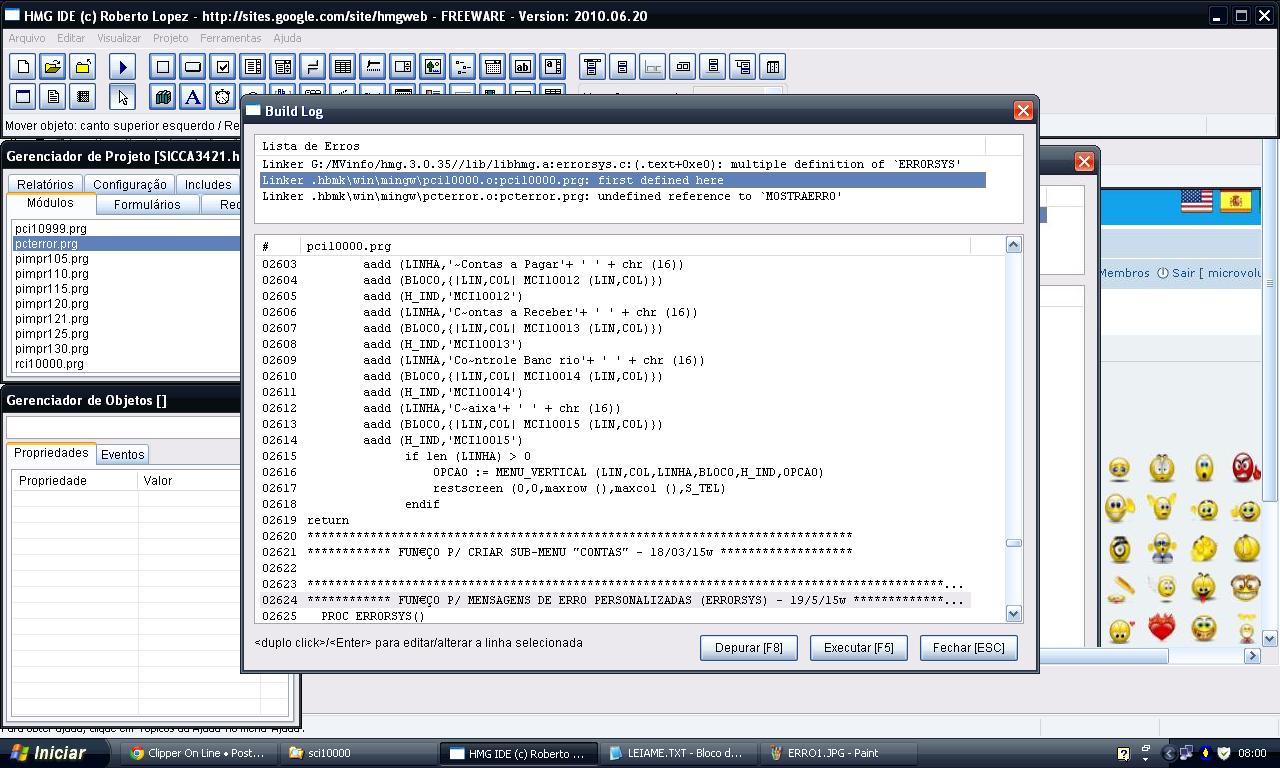Activate the selection pointer tool
This screenshot has height=768, width=1280.
coord(123,97)
